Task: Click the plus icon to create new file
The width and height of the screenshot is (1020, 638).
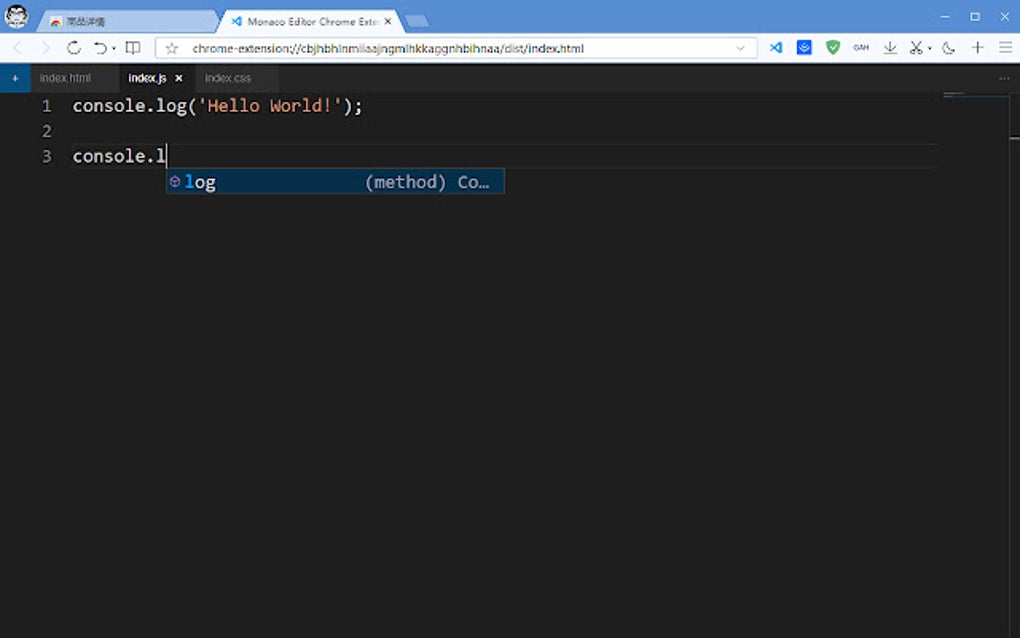Action: click(14, 78)
